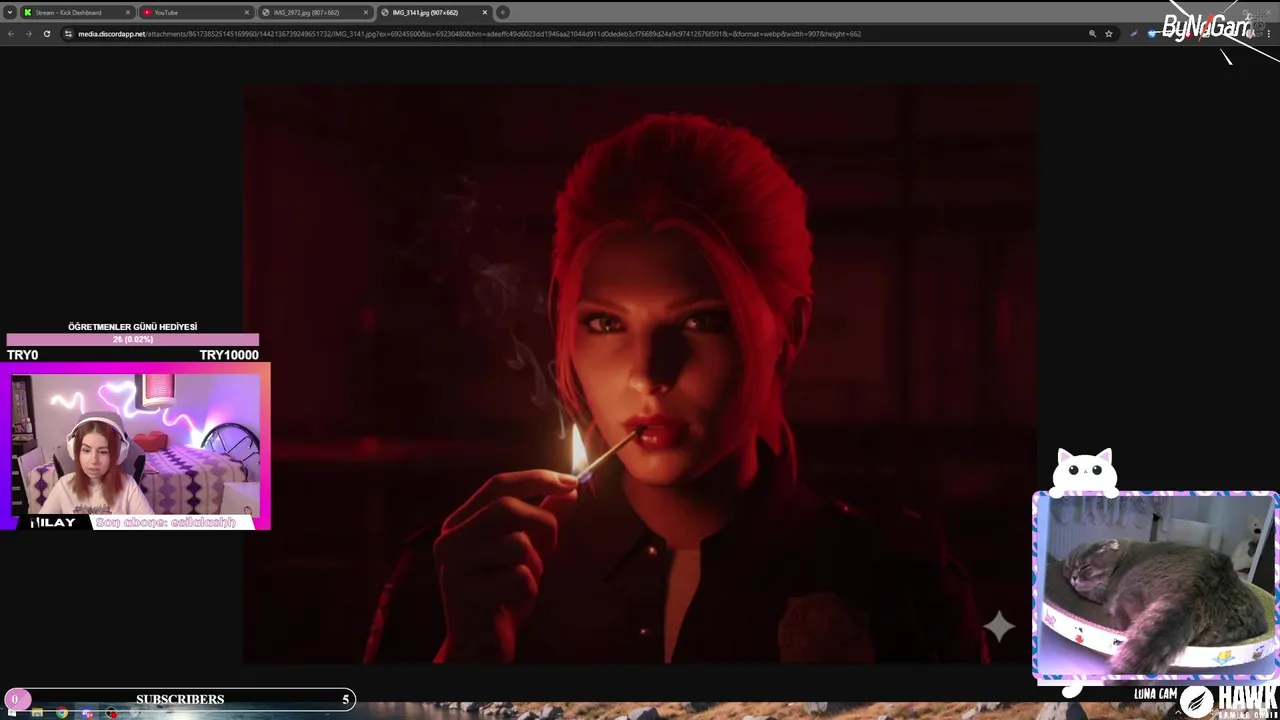Open the tab search dropdown arrow
Viewport: 1280px width, 720px height.
click(10, 13)
